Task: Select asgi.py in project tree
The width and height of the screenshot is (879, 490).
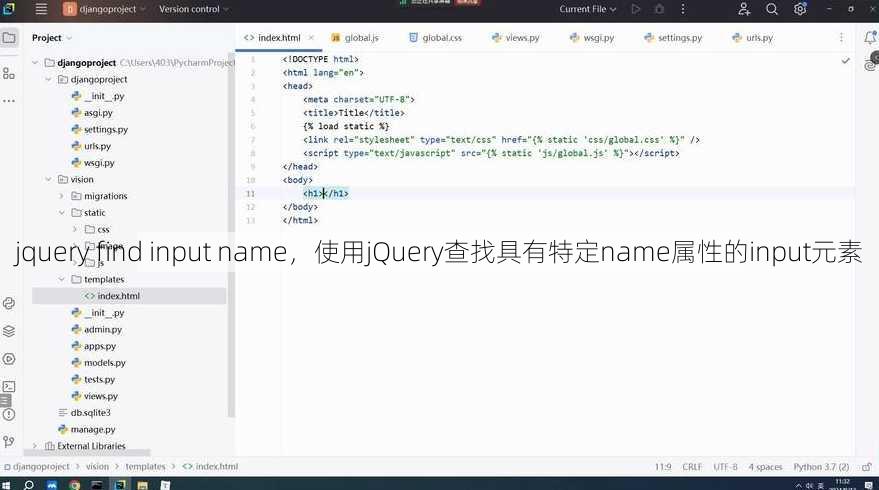Action: coord(98,113)
